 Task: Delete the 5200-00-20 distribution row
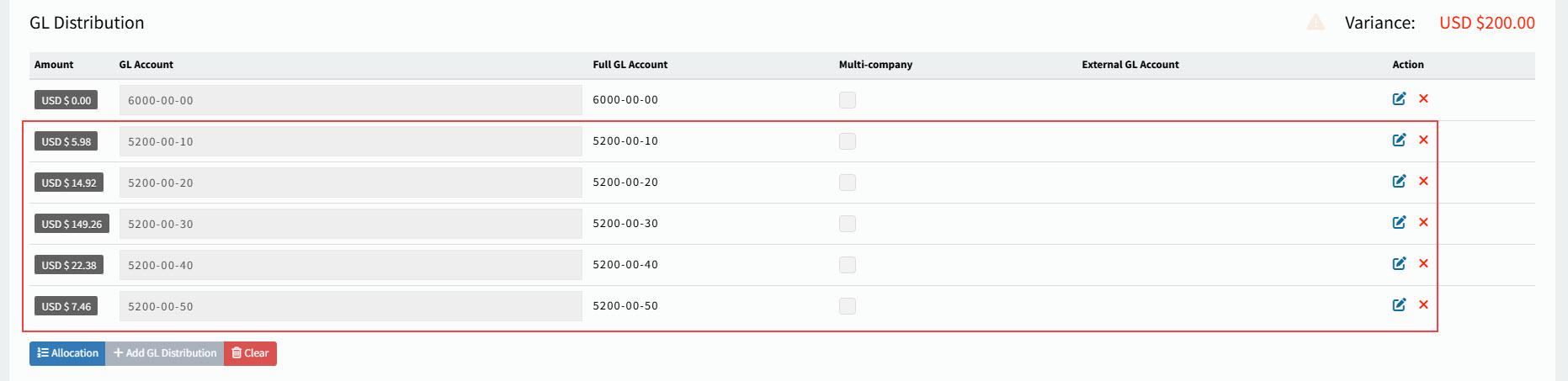[x=1423, y=182]
